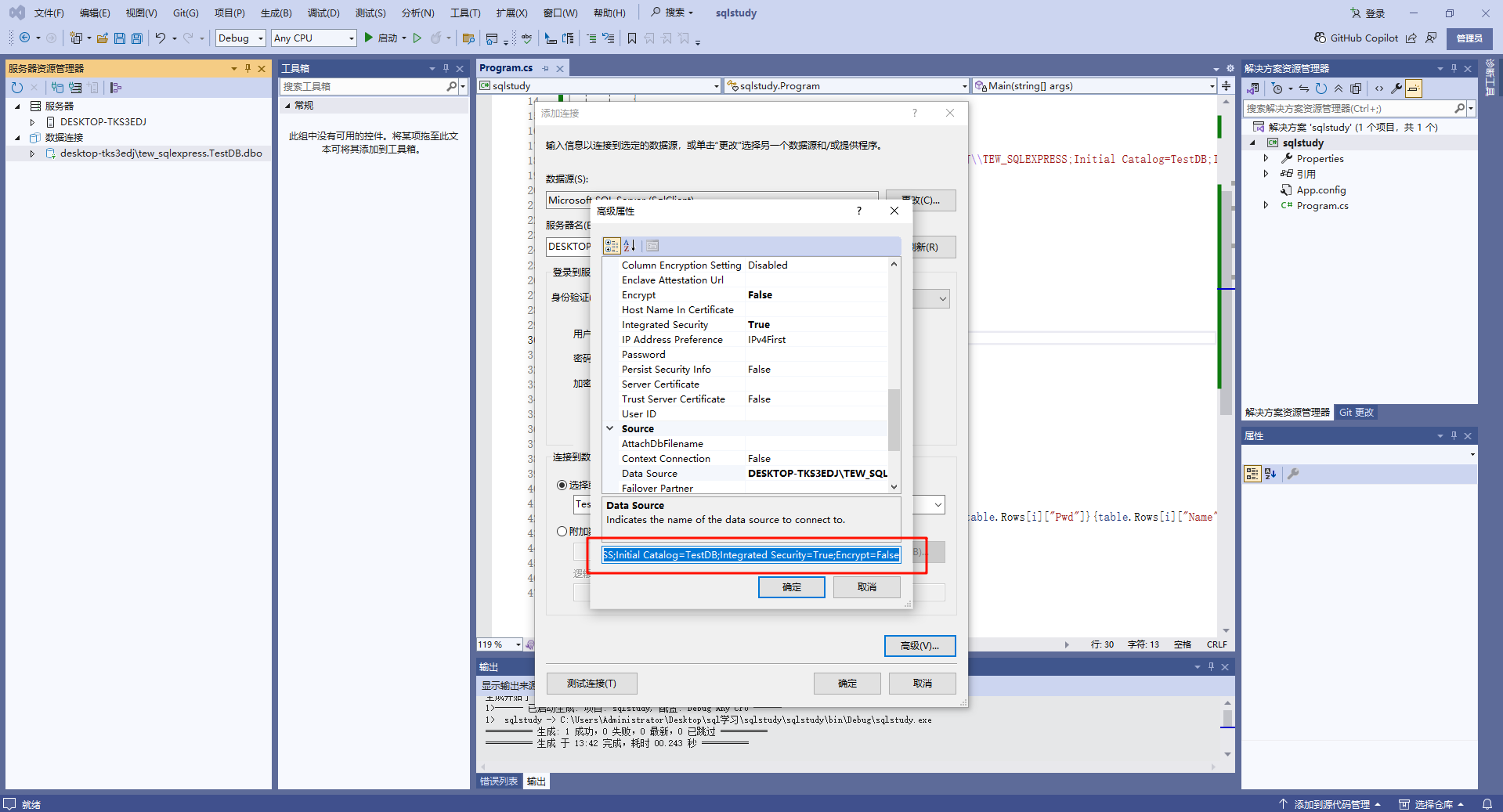Toggle the bookmark icon in the toolbar
The width and height of the screenshot is (1503, 812).
click(x=632, y=38)
